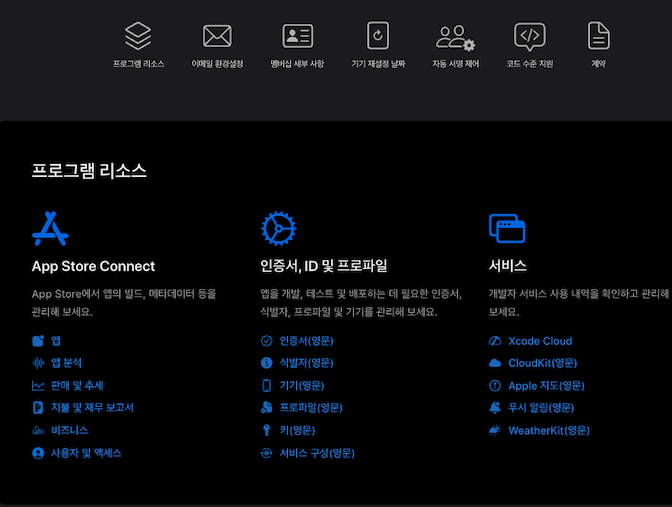Open the 자동 서명 제어 people-gear icon
The image size is (672, 507).
[456, 38]
